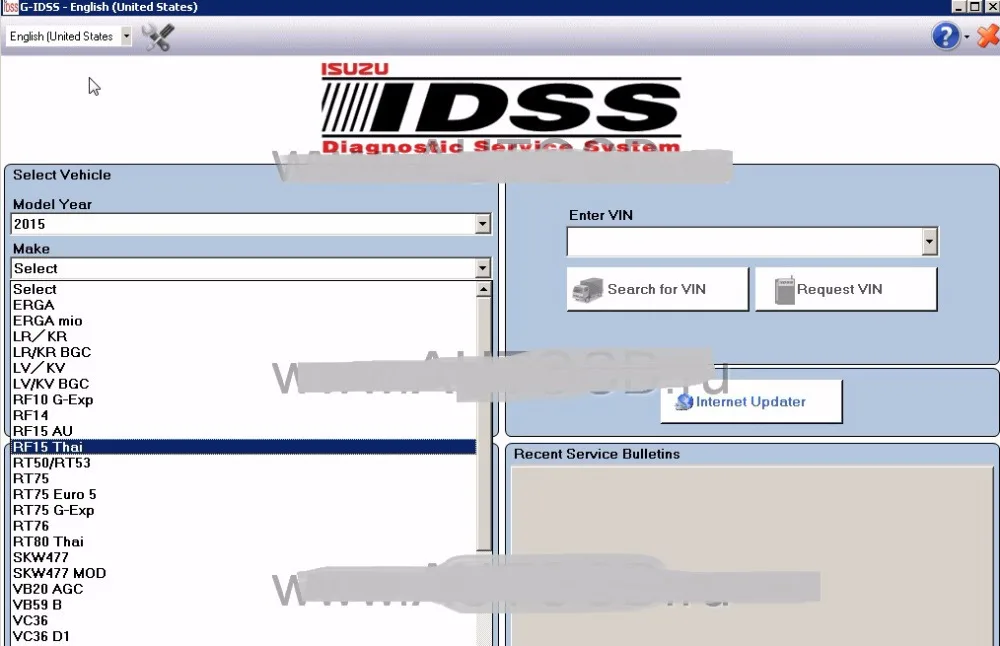This screenshot has height=646, width=1000.
Task: Expand the help icon's small dropdown arrow
Action: (967, 37)
